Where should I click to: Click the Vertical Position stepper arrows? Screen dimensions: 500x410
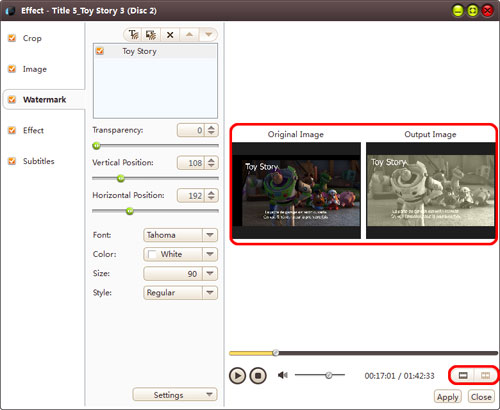211,163
